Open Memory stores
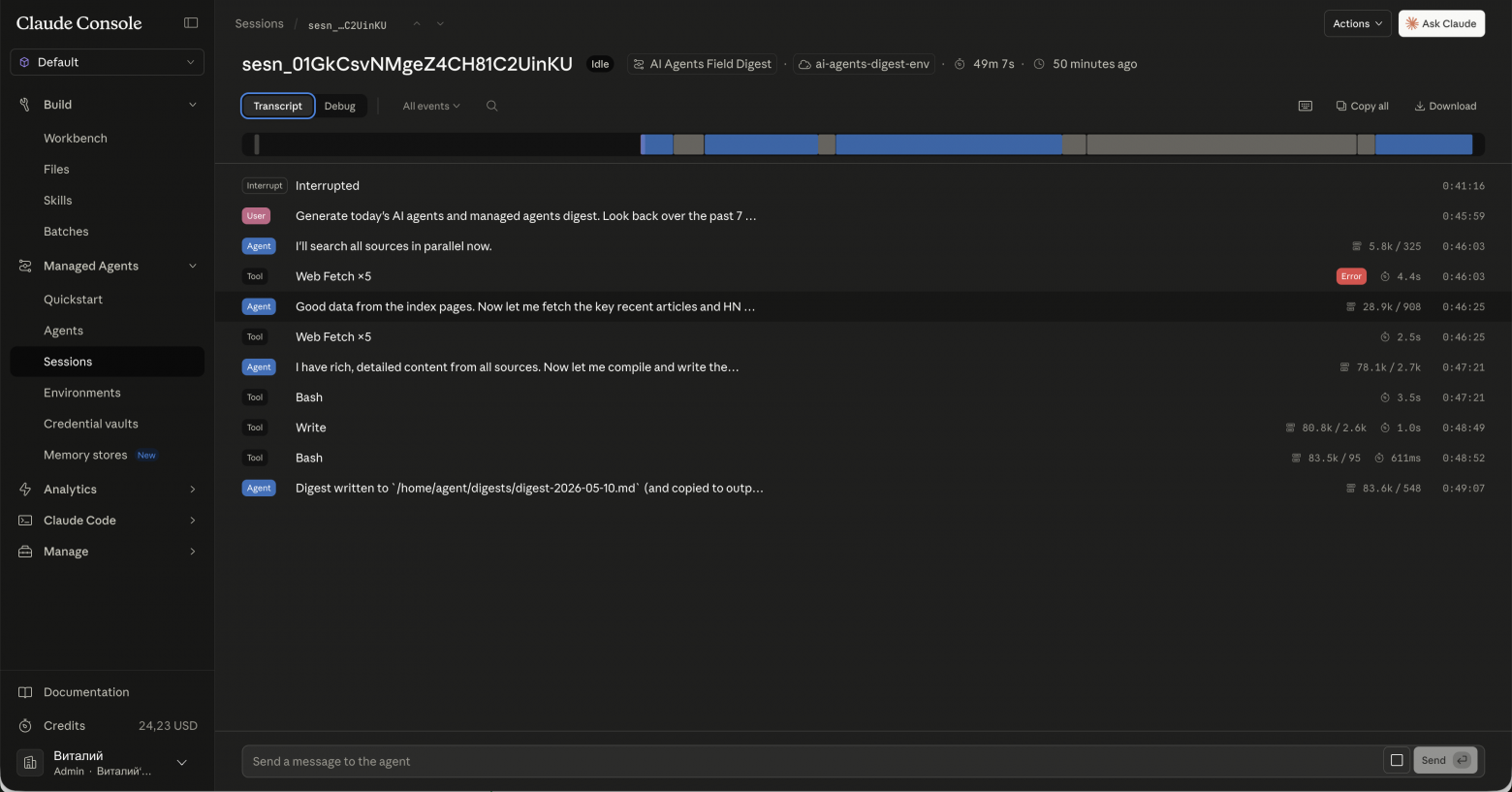The height and width of the screenshot is (792, 1512). point(85,455)
